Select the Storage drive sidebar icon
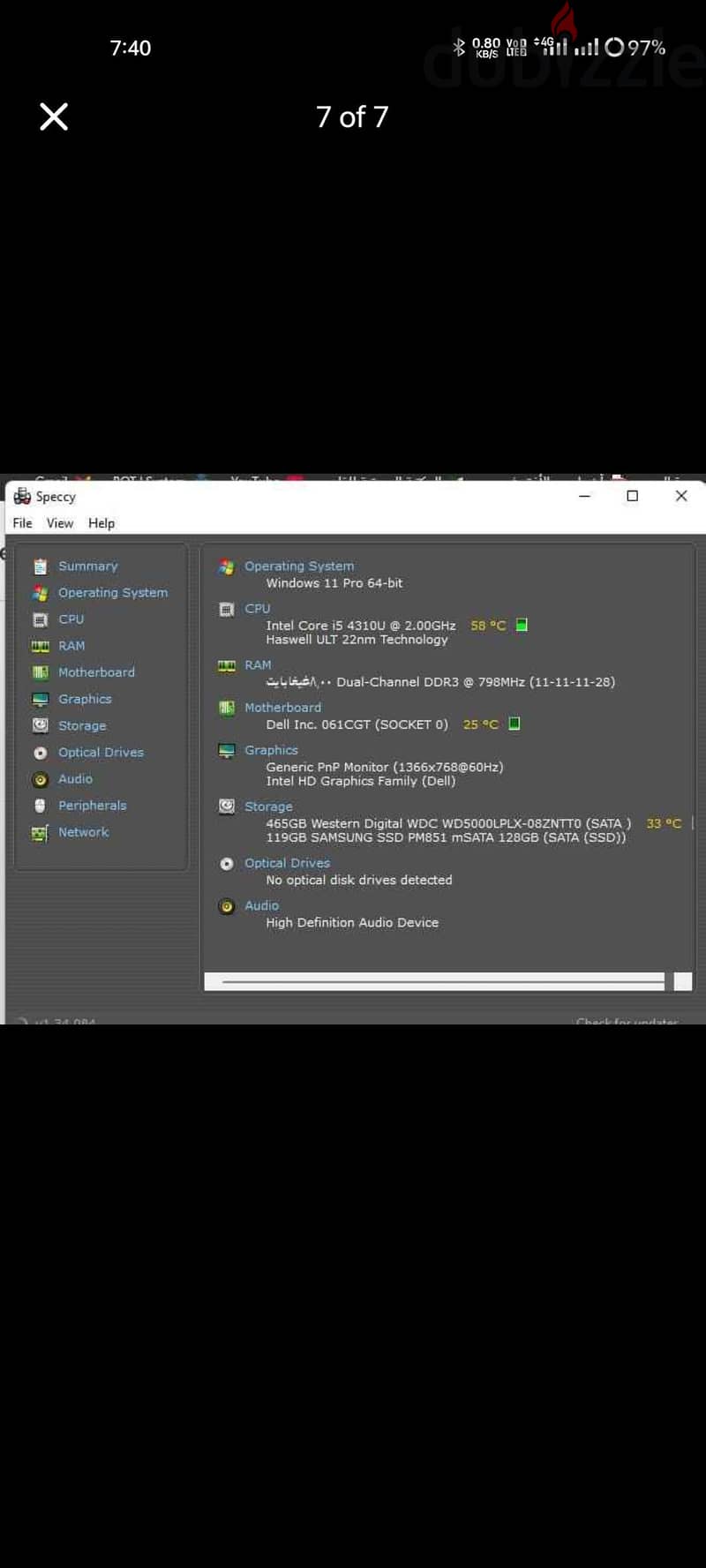Viewport: 706px width, 1568px height. coord(40,725)
